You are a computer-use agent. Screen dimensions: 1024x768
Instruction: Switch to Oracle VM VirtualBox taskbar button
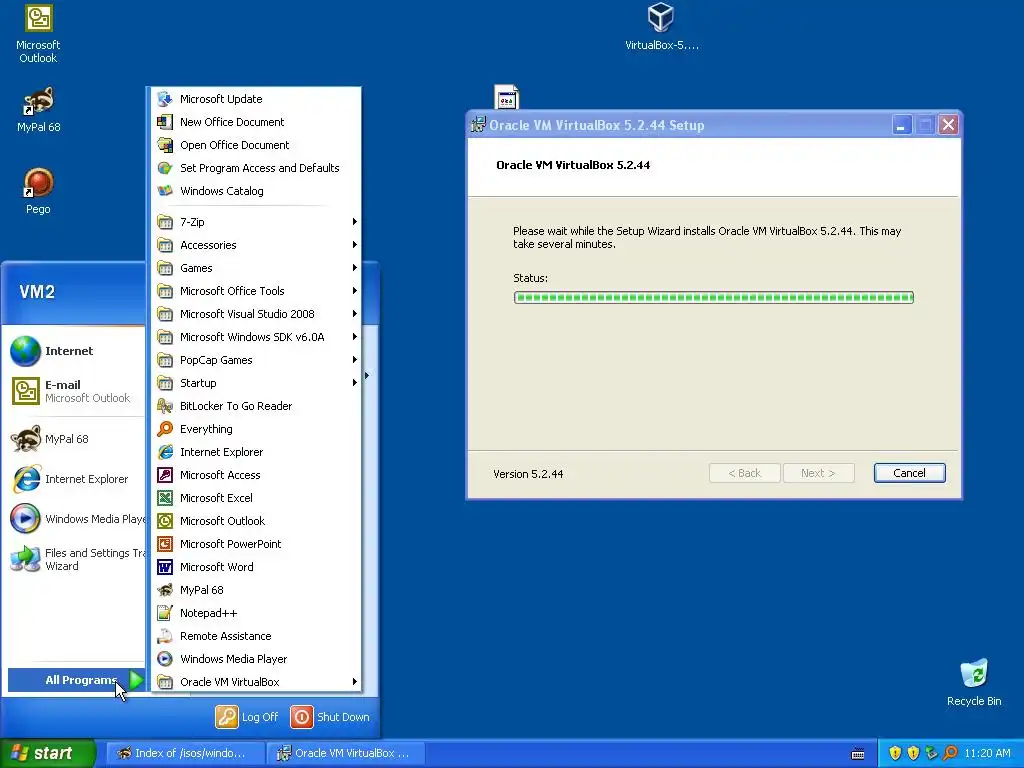coord(346,753)
